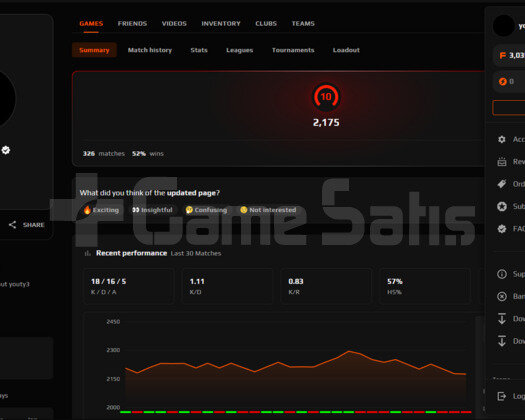Click the verified checkmark badge

pos(6,150)
